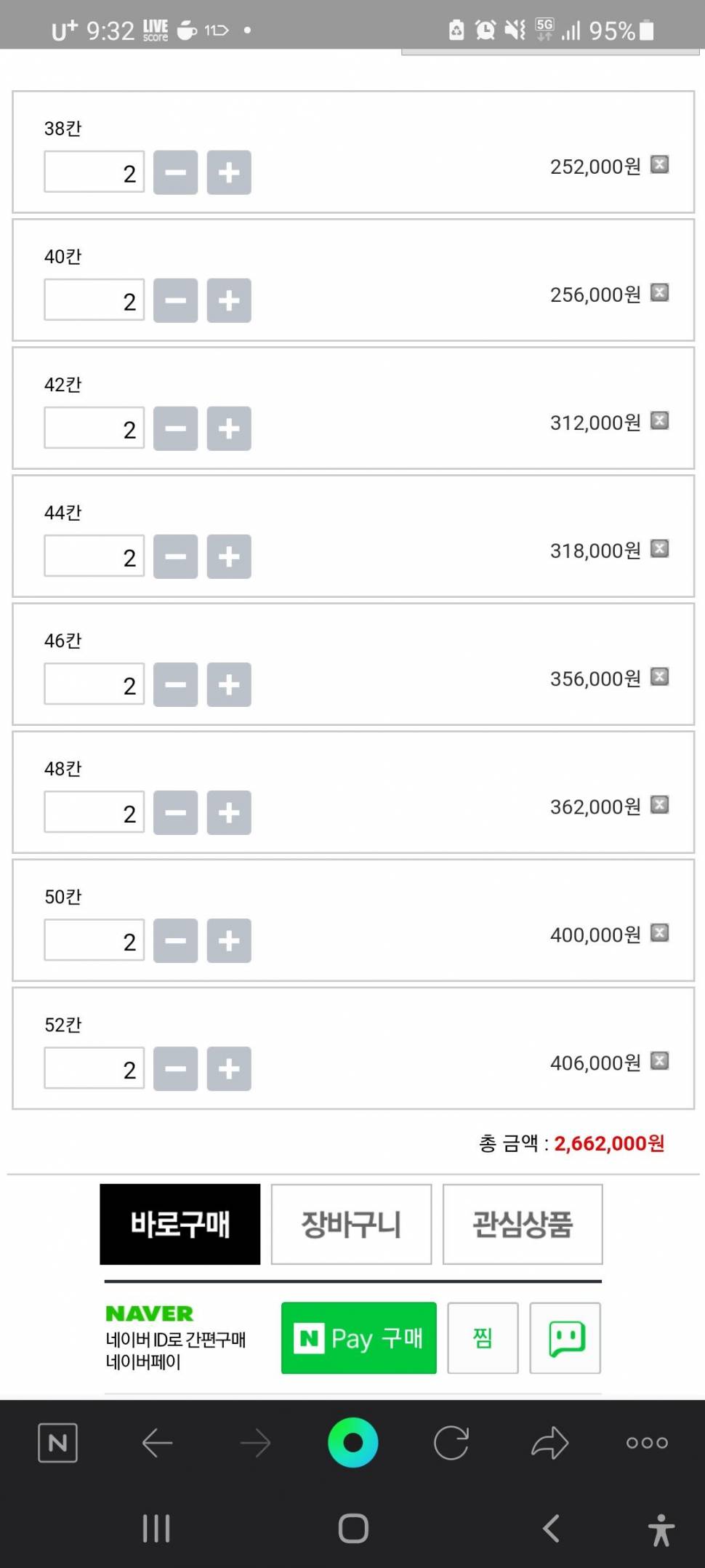Tap the 바로구매 buy now button
Image resolution: width=705 pixels, height=1568 pixels.
pyautogui.click(x=180, y=1224)
